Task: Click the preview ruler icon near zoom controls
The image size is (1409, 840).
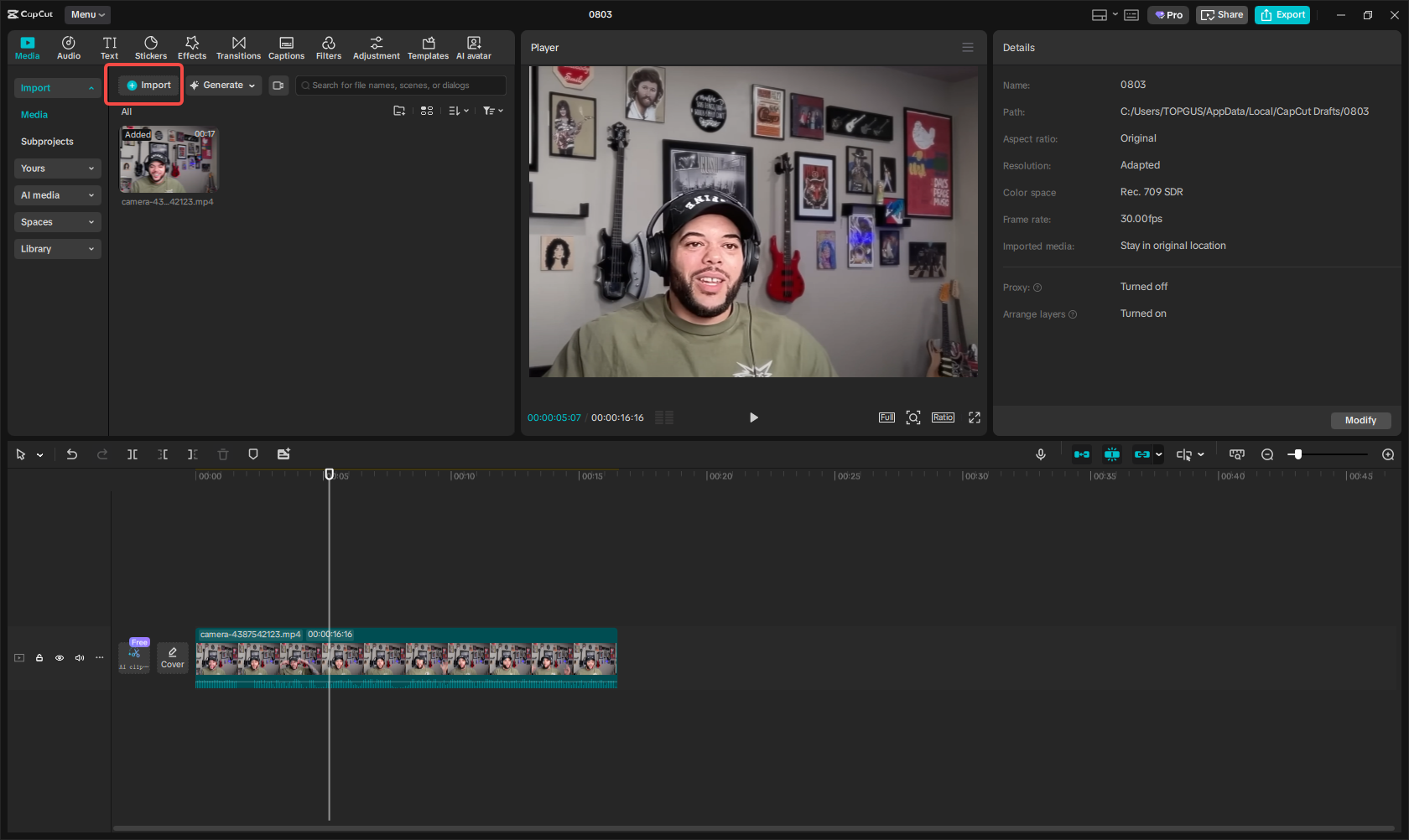Action: [x=1236, y=454]
